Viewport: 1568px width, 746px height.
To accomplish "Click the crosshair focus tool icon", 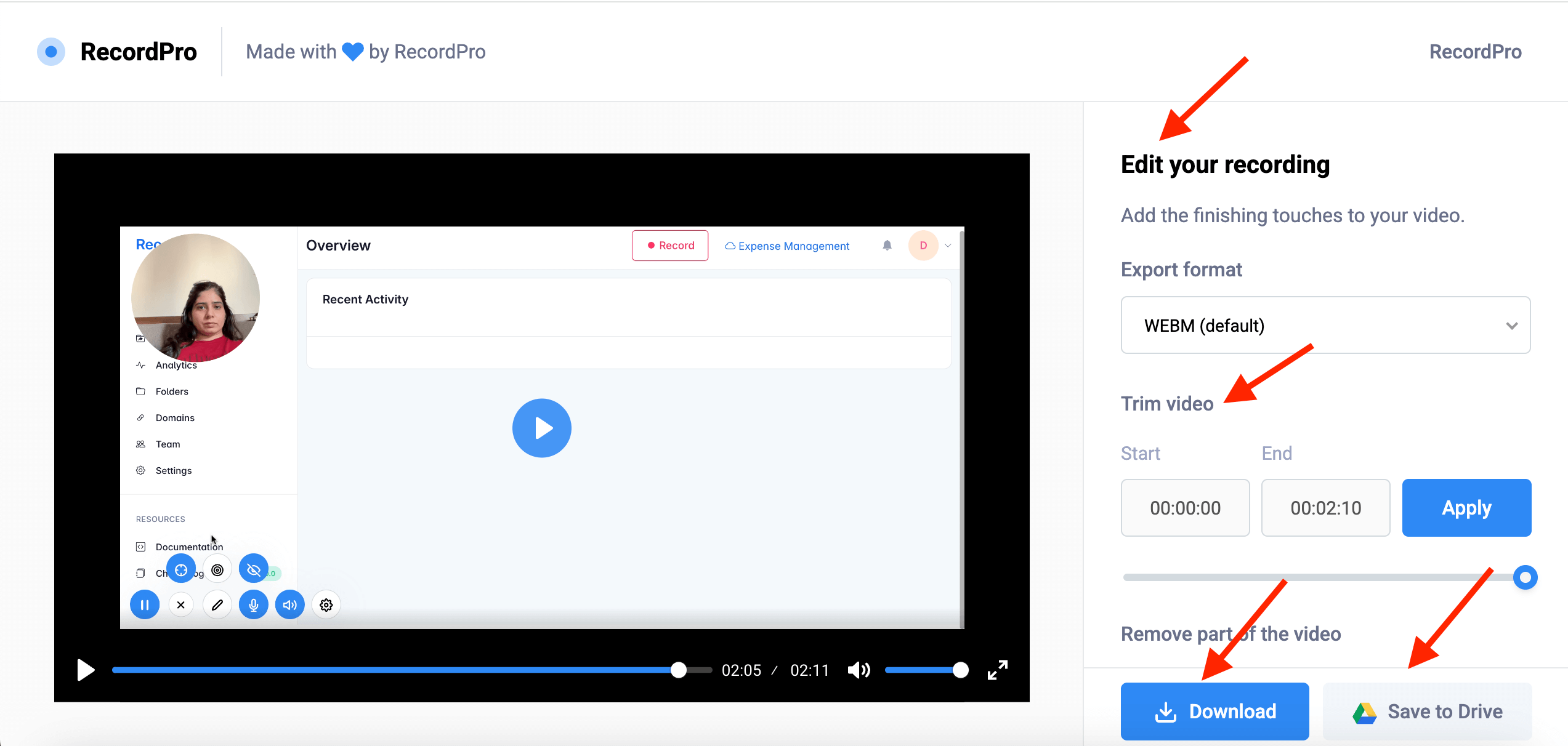I will (x=181, y=570).
